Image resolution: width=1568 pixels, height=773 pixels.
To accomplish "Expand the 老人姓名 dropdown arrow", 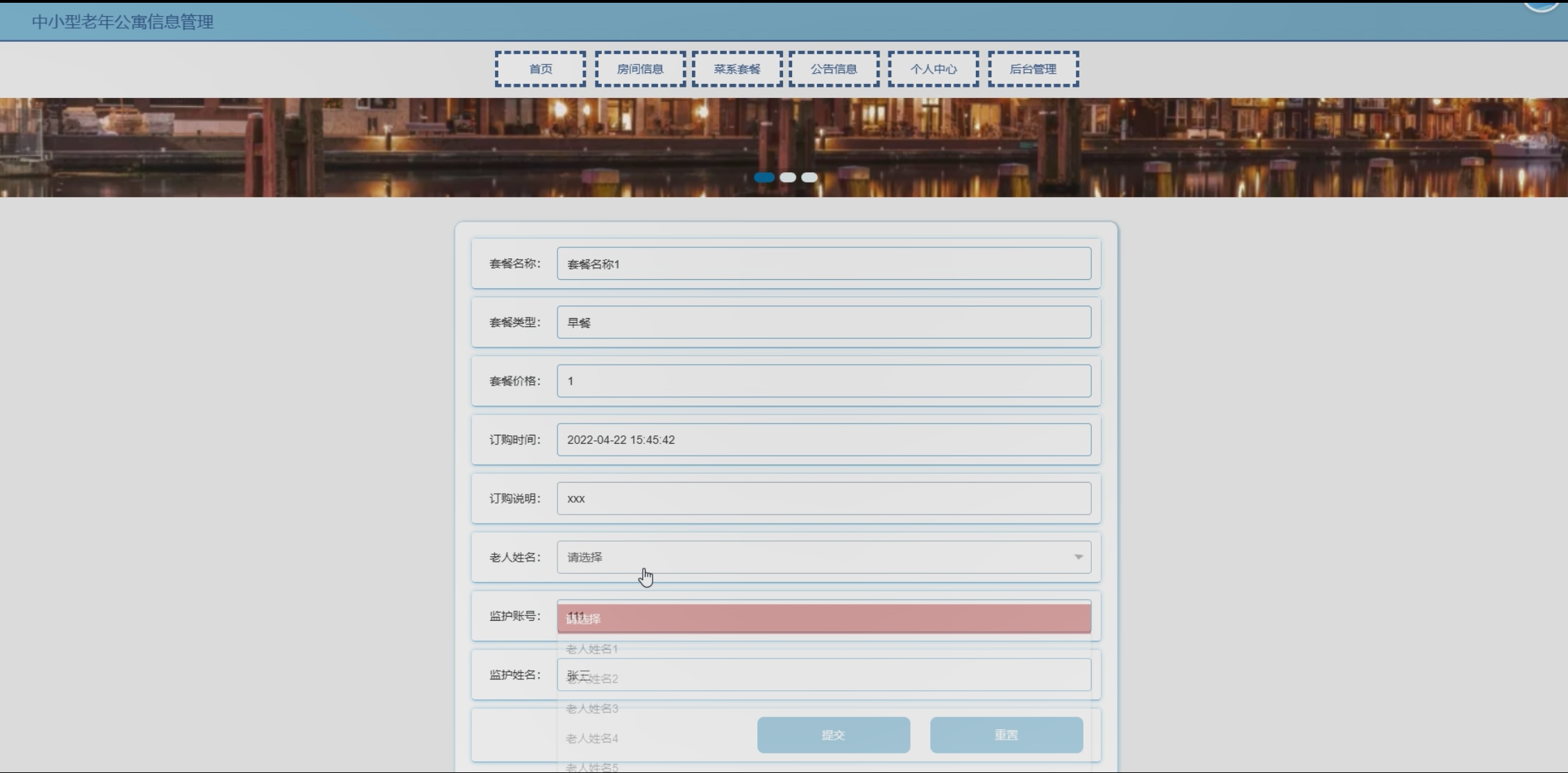I will (1078, 557).
